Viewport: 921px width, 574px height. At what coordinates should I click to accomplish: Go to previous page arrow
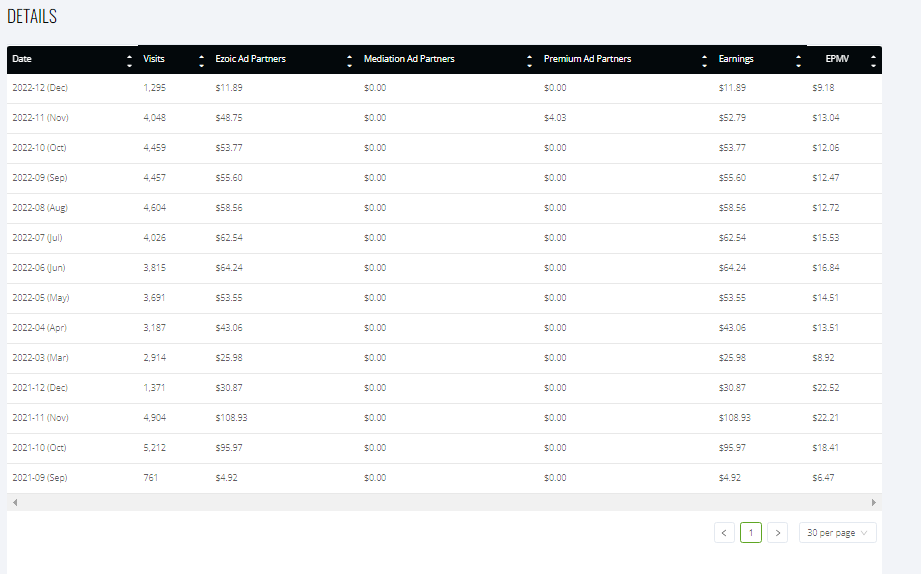coord(724,533)
